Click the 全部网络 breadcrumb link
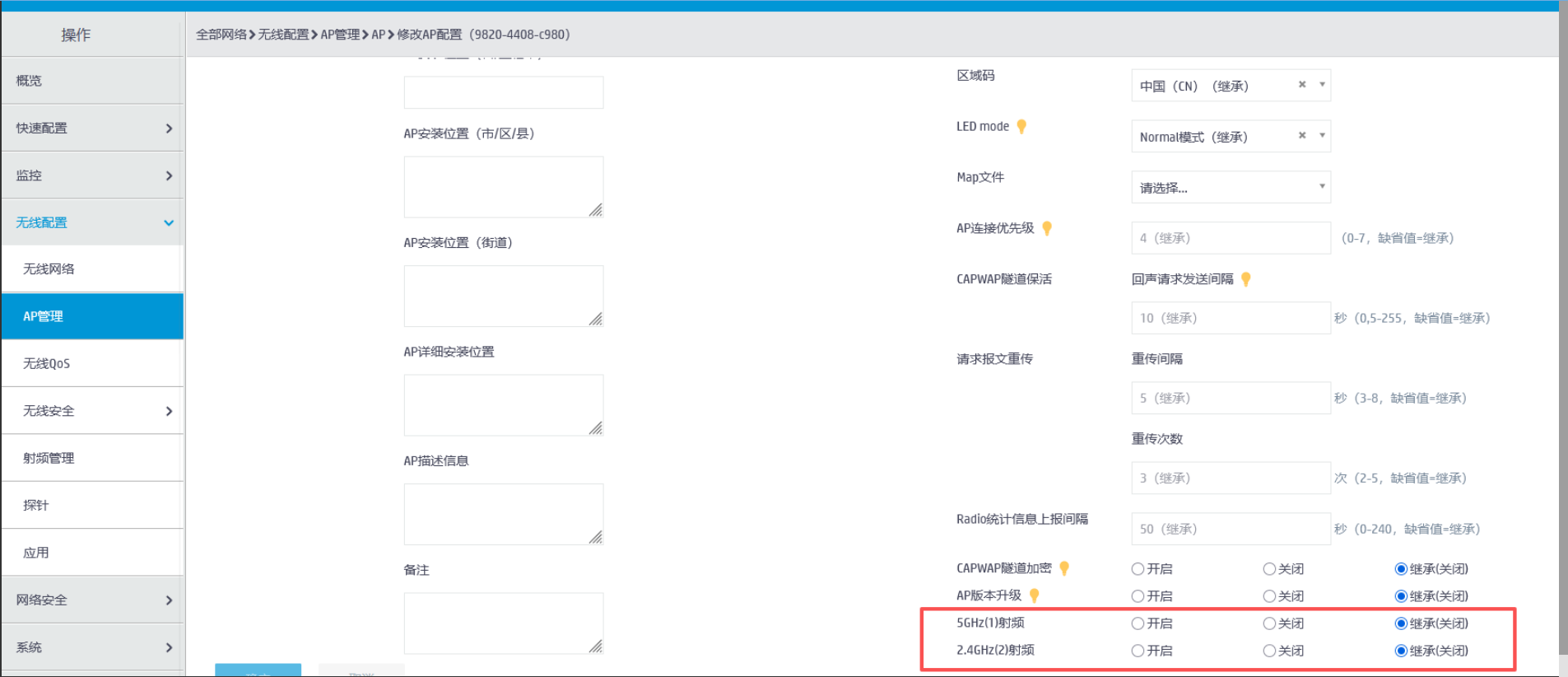Viewport: 1568px width, 677px height. pos(221,35)
